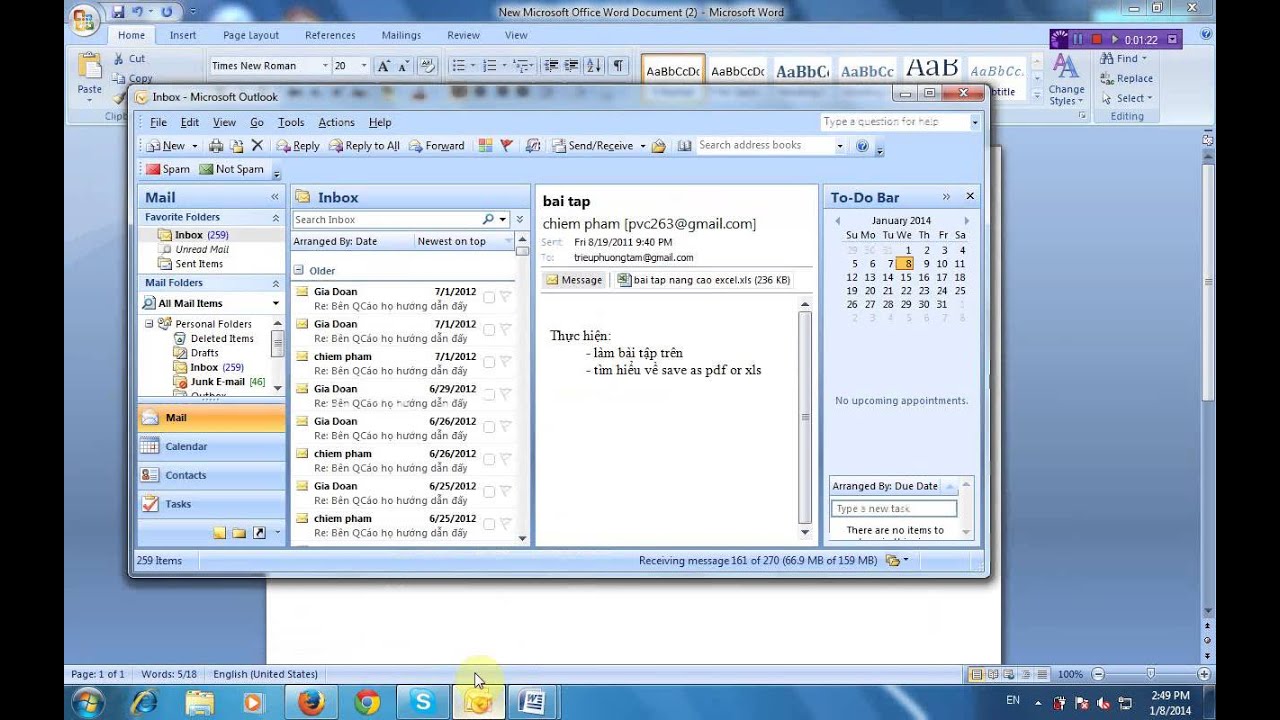The image size is (1280, 720).
Task: Collapse the Older message group
Action: coord(298,270)
